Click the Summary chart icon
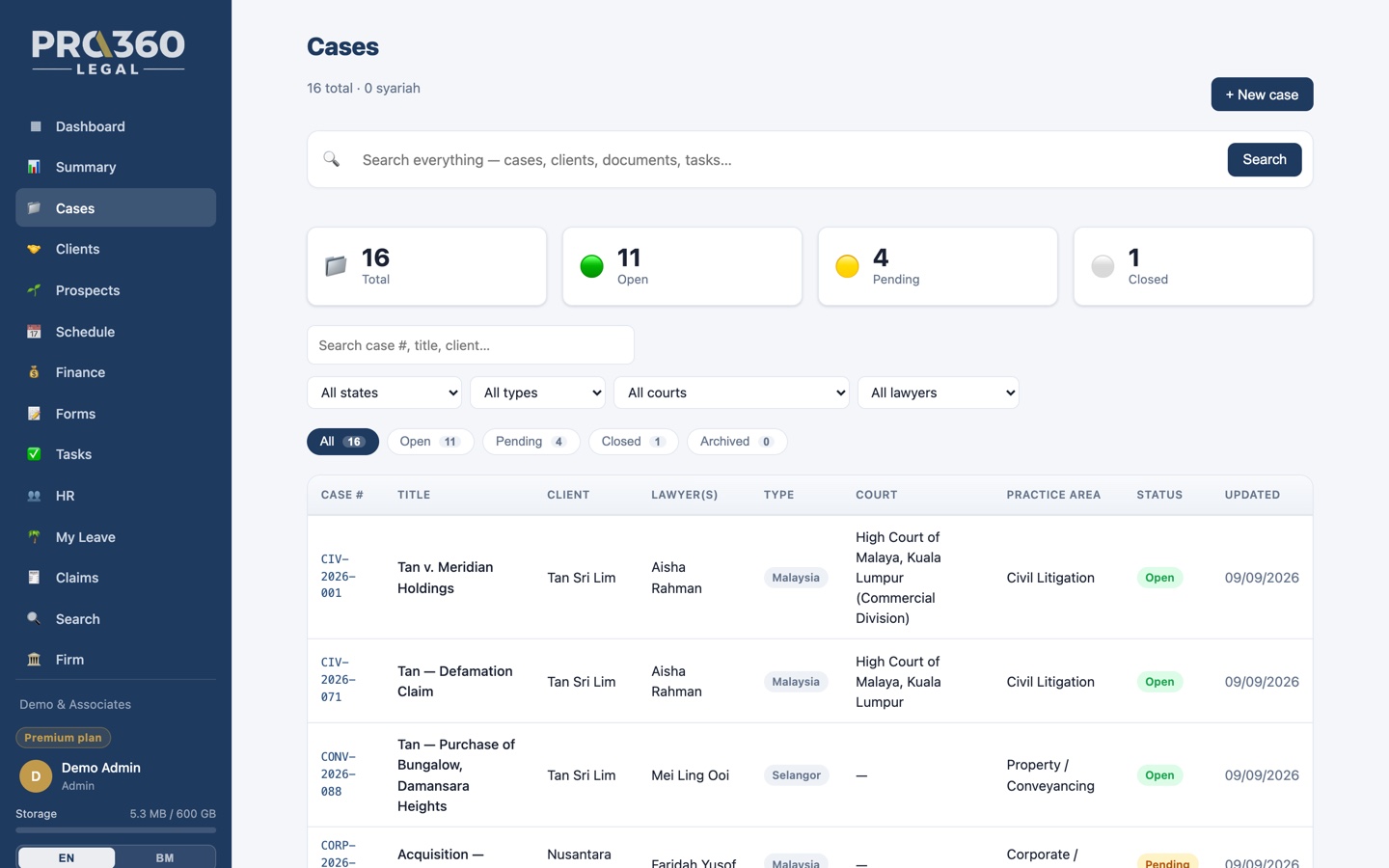This screenshot has width=1389, height=868. 35,167
